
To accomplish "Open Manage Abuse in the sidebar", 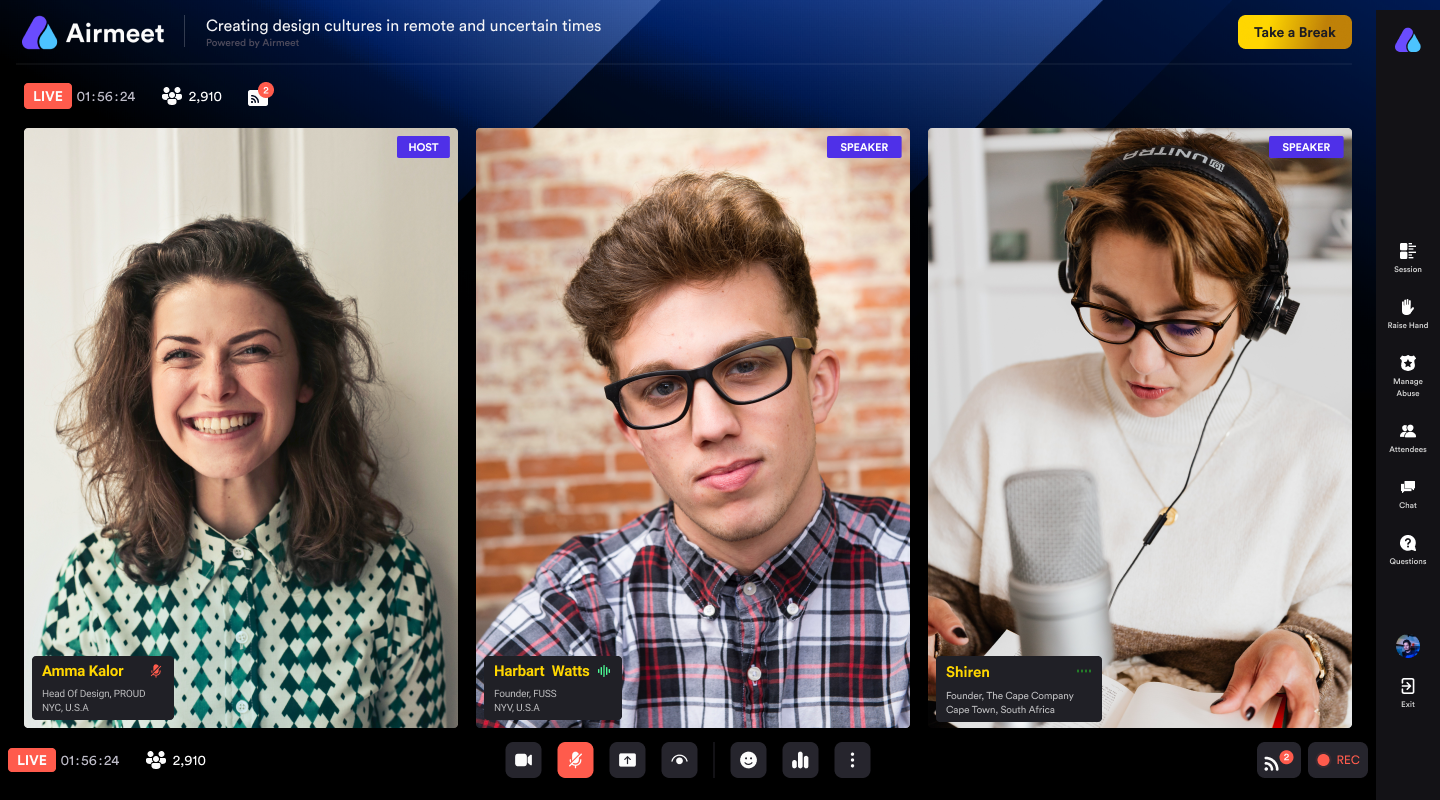I will coord(1407,372).
